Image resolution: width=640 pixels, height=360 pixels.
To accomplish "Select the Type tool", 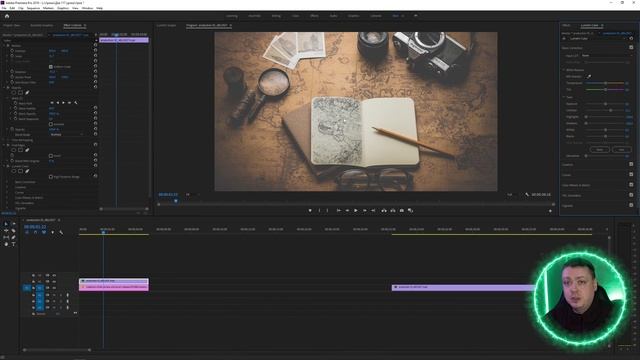I will pos(13,244).
